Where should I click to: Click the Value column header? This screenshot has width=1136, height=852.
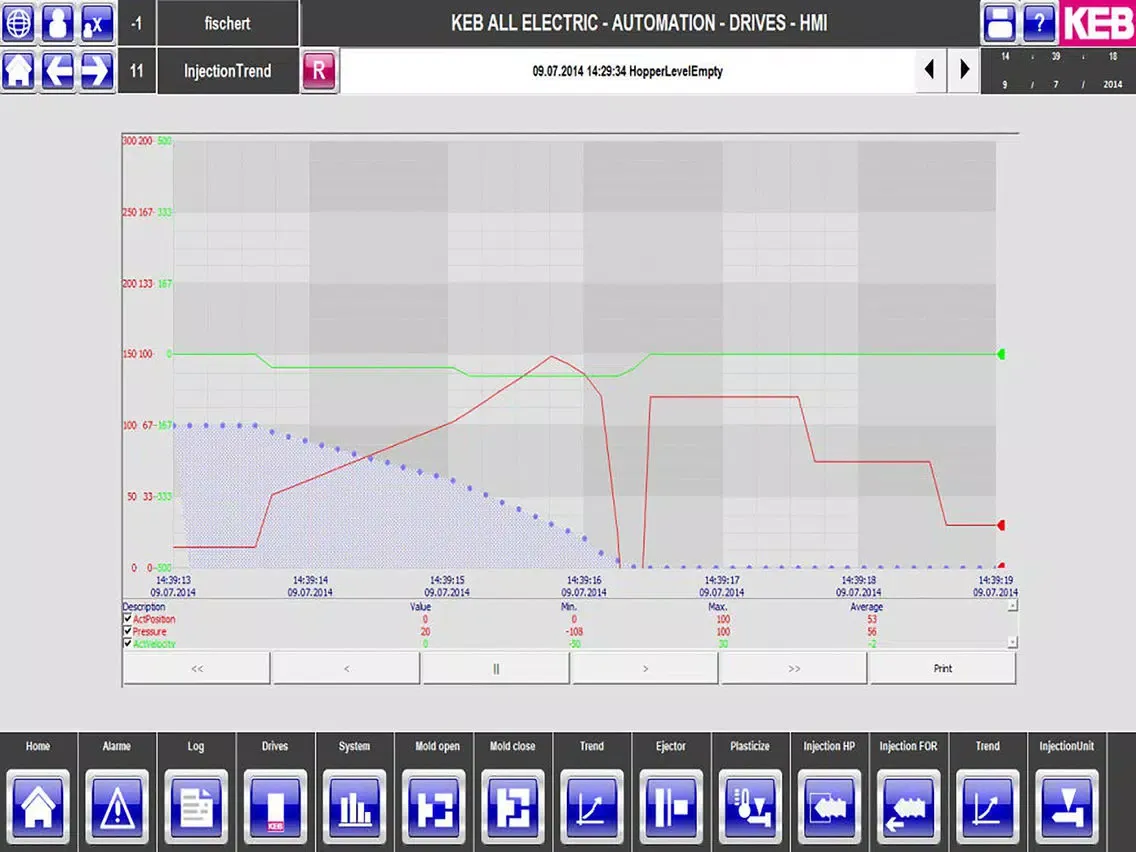coord(420,606)
